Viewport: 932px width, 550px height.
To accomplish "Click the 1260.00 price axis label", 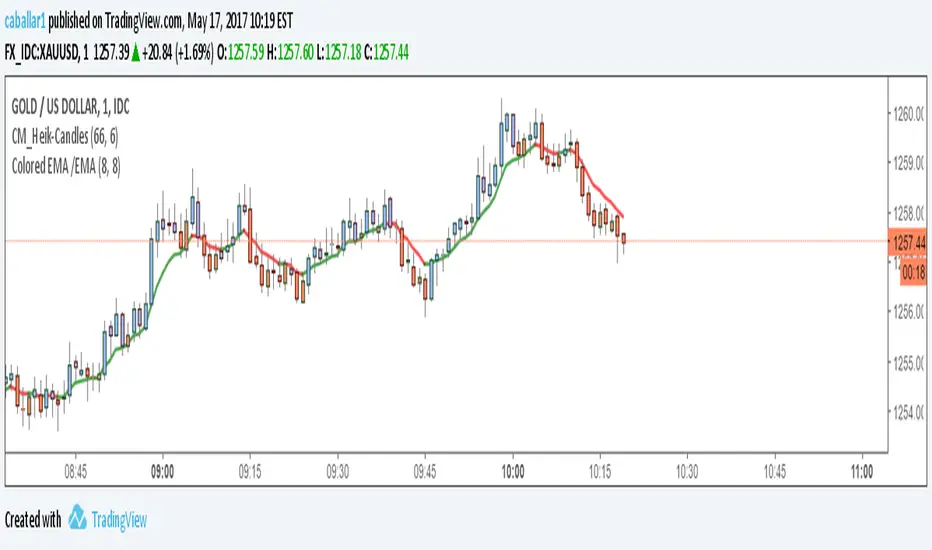I will 908,114.
